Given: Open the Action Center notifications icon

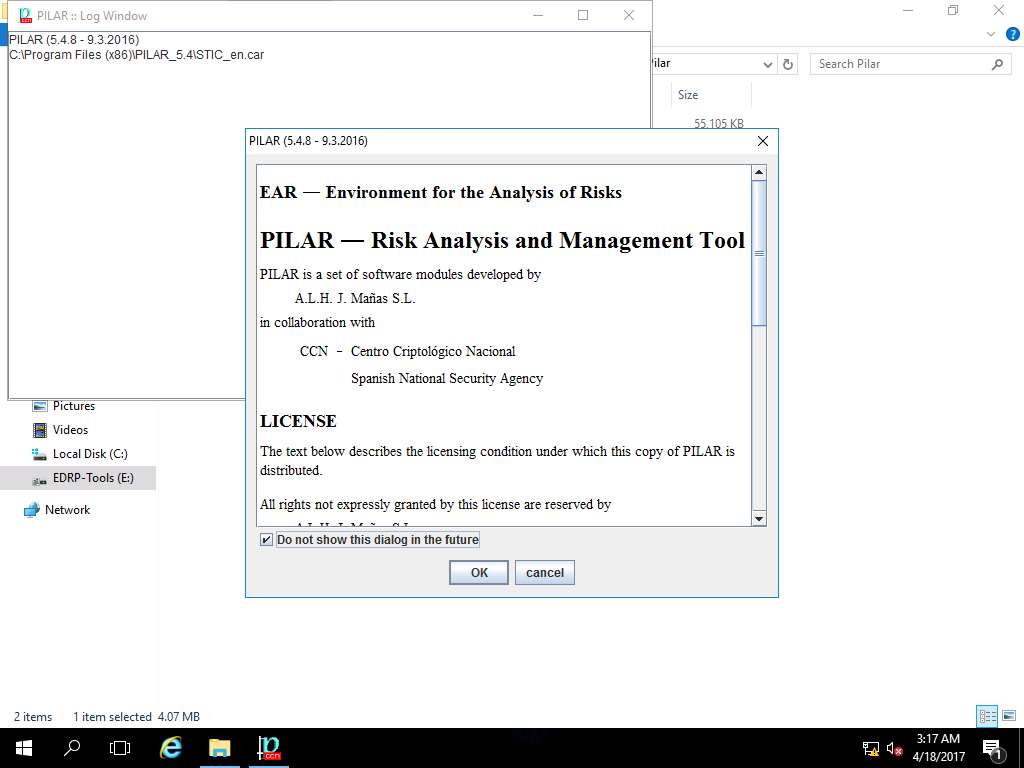Looking at the screenshot, I should pyautogui.click(x=992, y=748).
